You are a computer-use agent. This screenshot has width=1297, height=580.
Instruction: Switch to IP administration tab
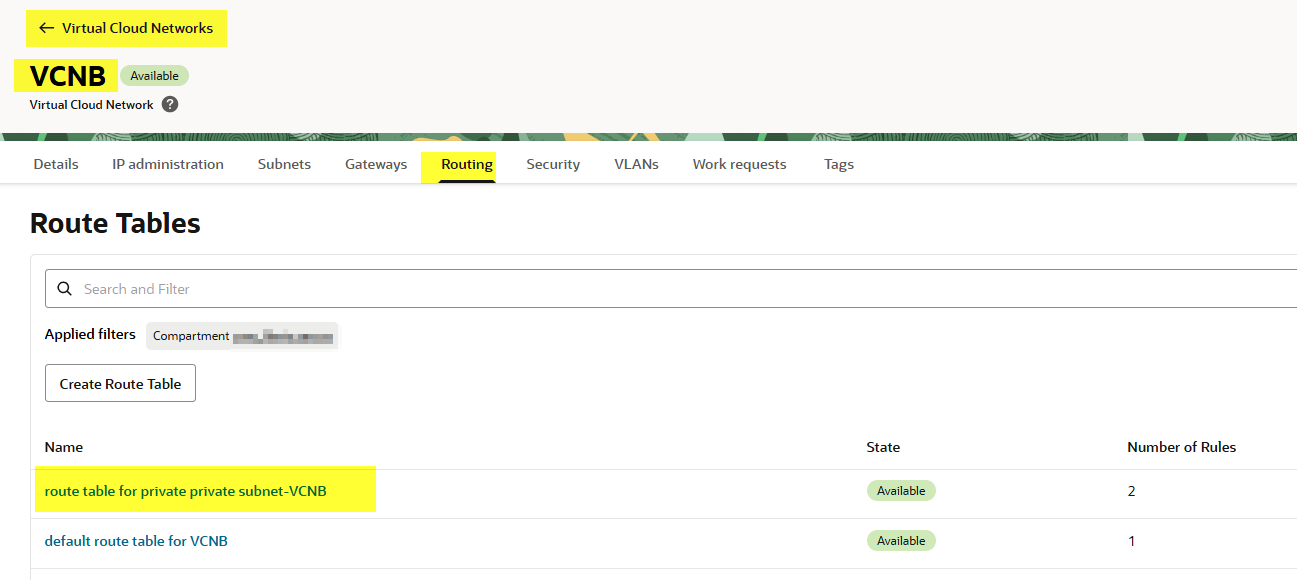coord(168,164)
